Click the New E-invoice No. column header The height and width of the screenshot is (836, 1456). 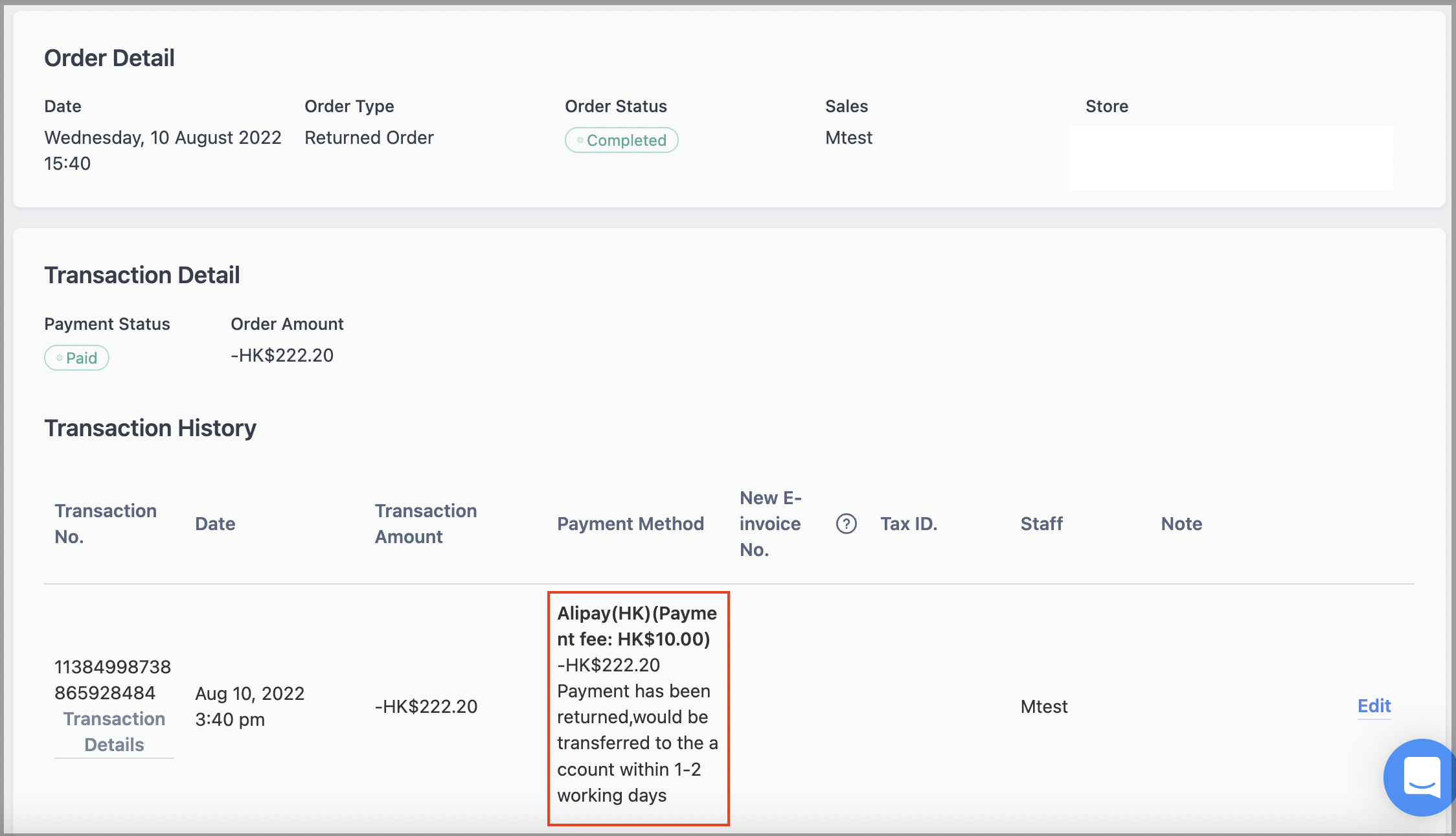771,524
